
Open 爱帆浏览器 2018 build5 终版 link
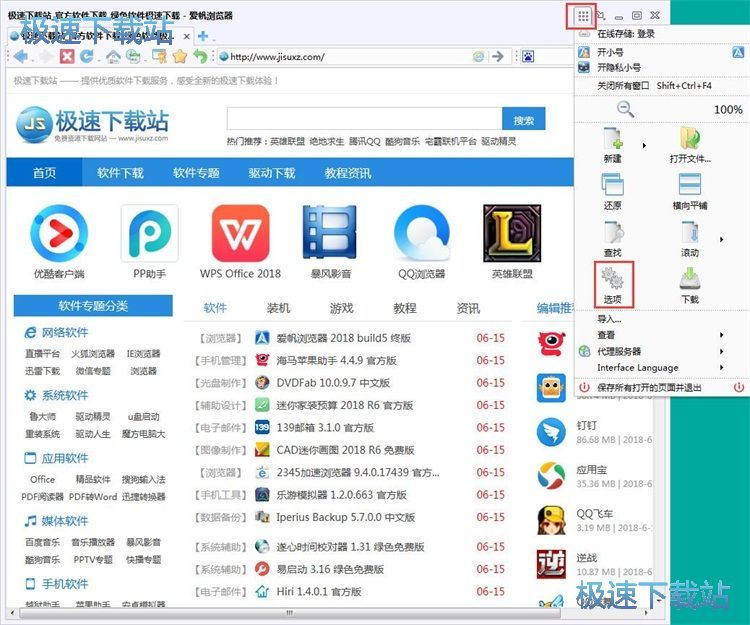pyautogui.click(x=343, y=338)
